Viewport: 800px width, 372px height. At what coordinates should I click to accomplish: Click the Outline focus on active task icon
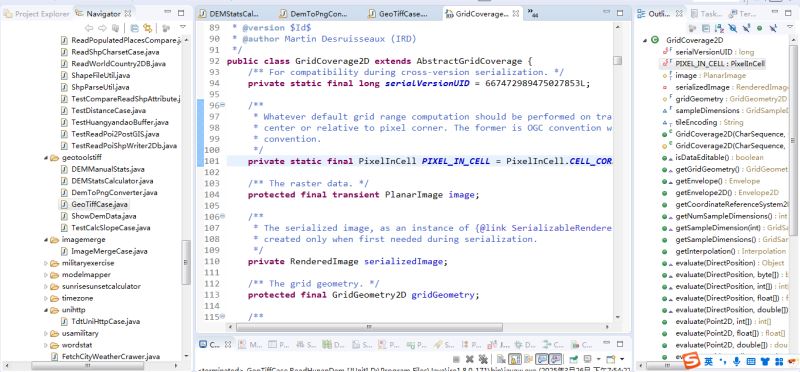pos(692,28)
